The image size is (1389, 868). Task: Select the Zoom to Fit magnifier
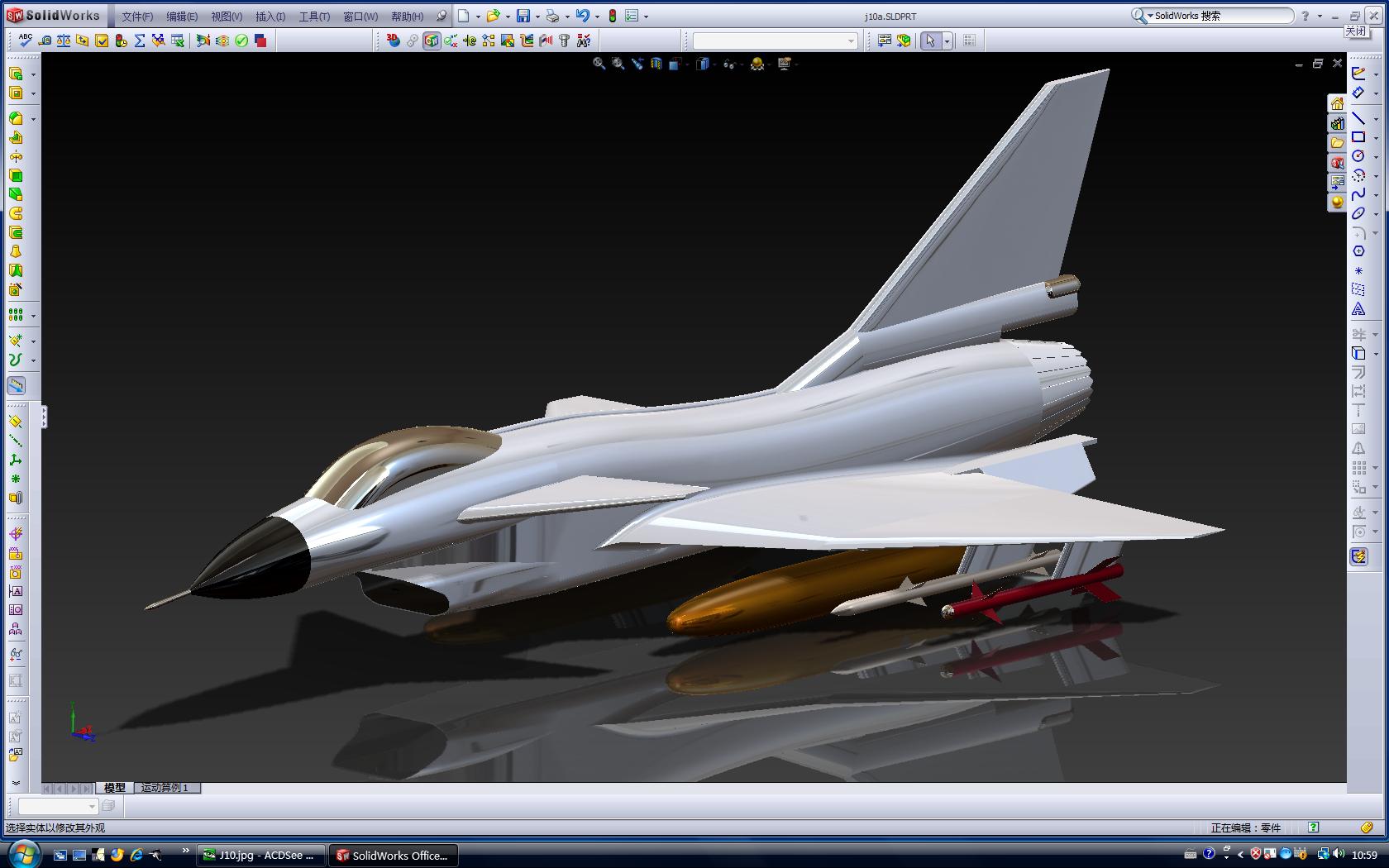coord(599,64)
